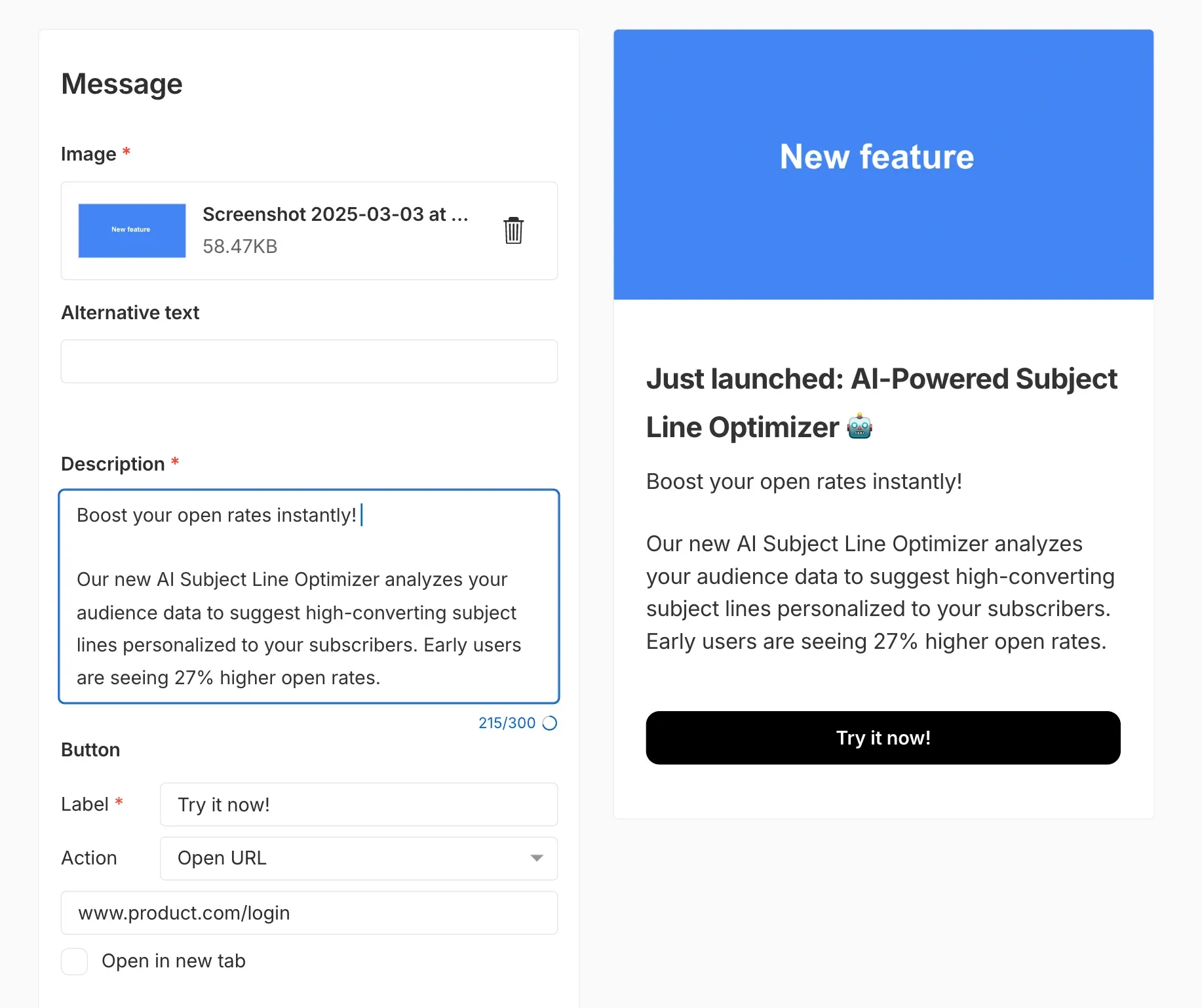This screenshot has width=1202, height=1008.
Task: Click the 58.47KB file size text
Action: 240,246
